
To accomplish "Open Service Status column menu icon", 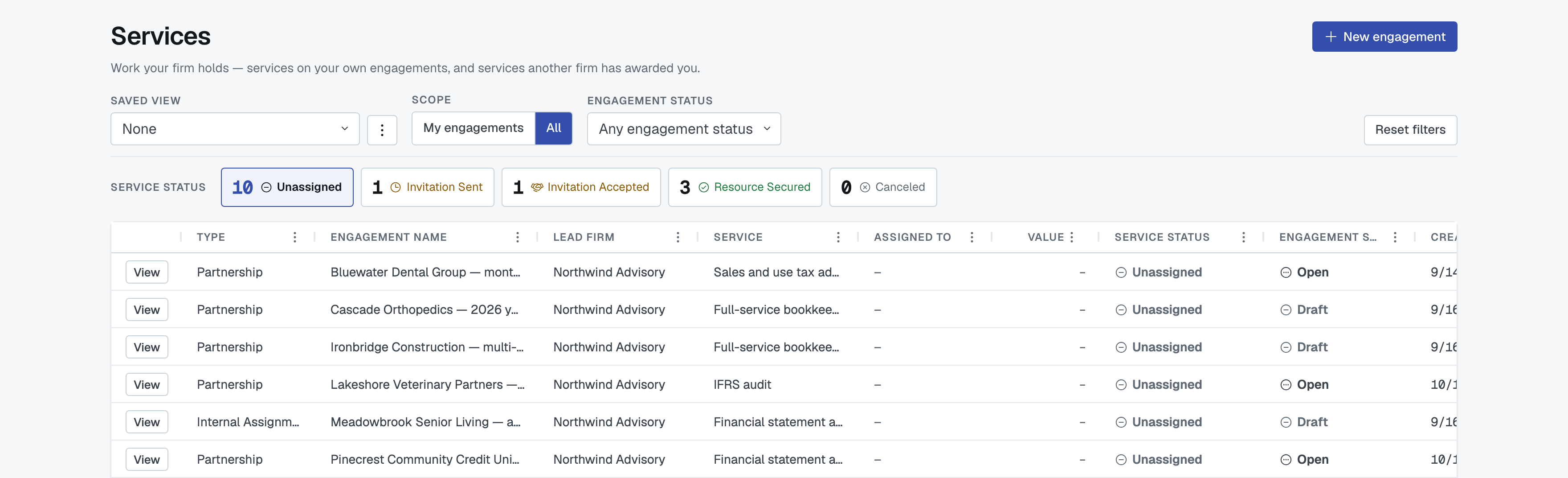I will pos(1243,238).
